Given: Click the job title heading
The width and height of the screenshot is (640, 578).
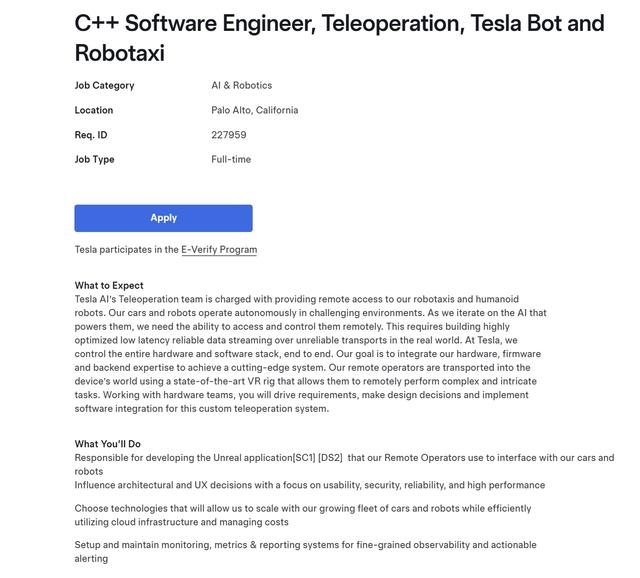Looking at the screenshot, I should click(339, 38).
